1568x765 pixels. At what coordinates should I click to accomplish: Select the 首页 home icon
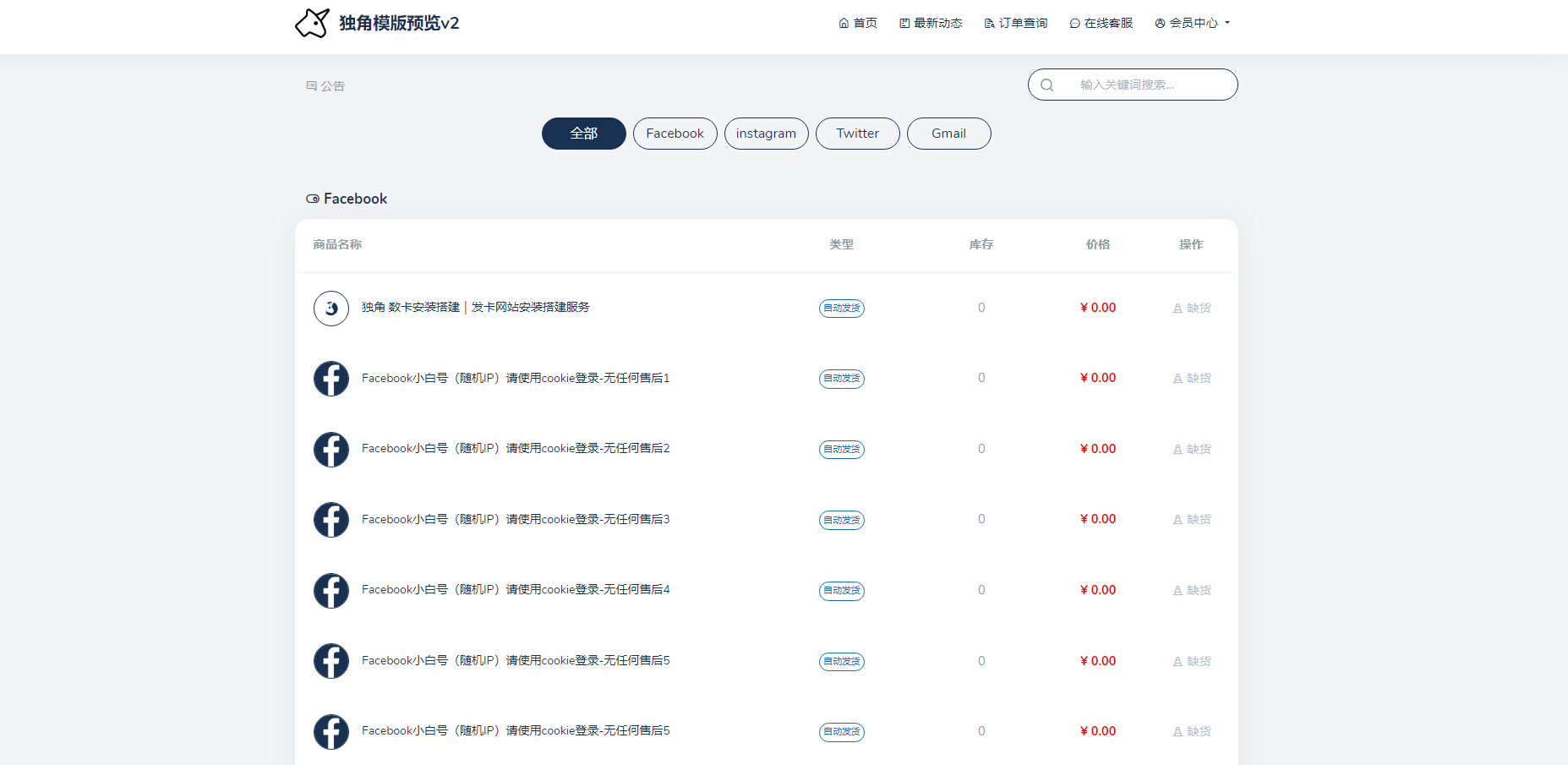[x=842, y=23]
